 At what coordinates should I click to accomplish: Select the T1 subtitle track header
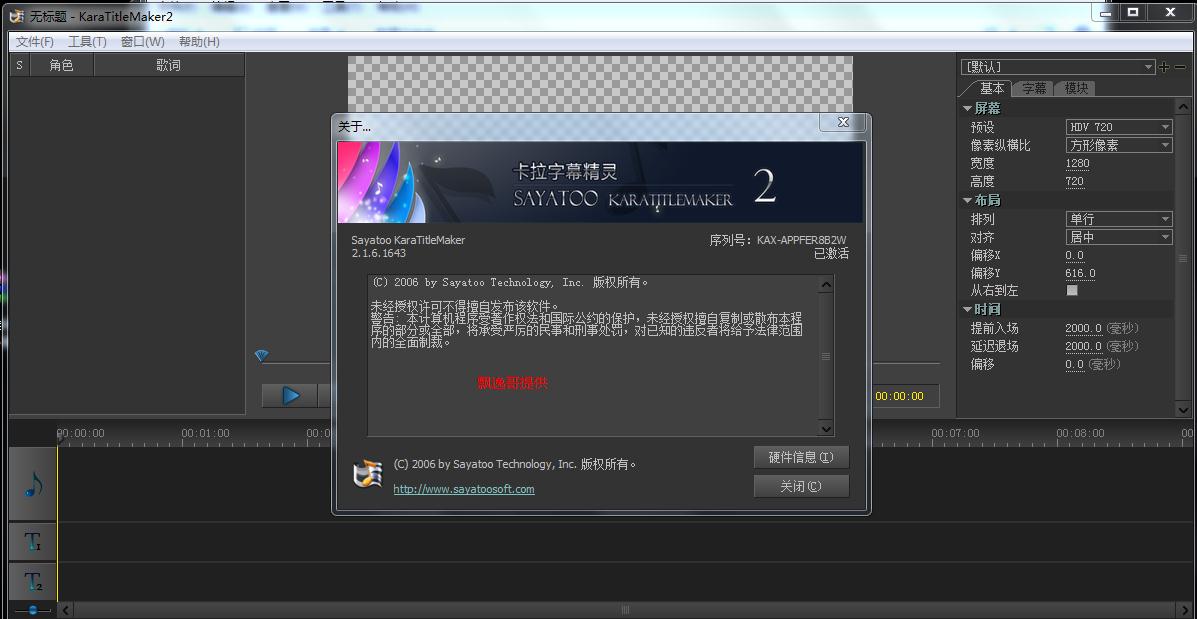click(33, 542)
